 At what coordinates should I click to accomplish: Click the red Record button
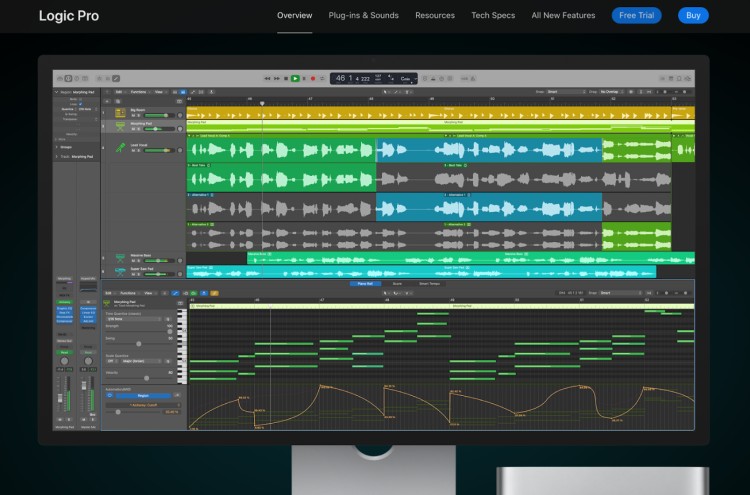tap(313, 78)
